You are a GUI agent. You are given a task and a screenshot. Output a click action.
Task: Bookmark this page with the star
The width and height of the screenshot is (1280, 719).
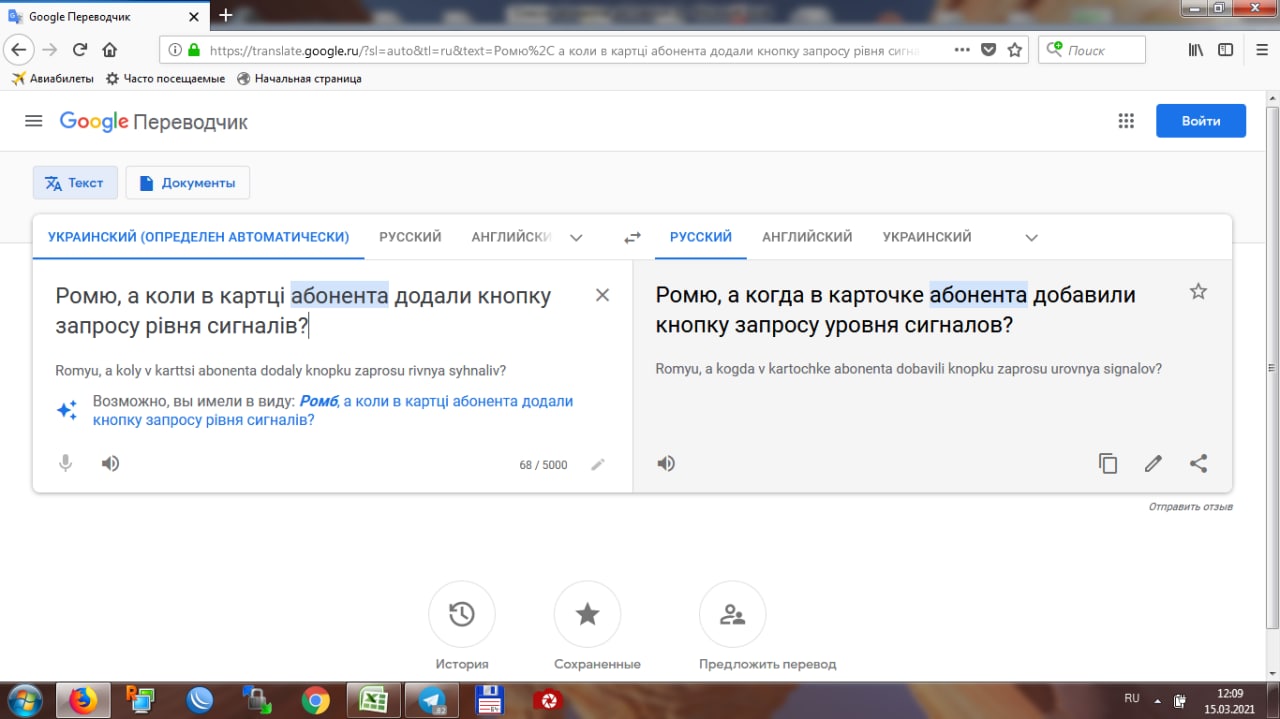point(1014,50)
